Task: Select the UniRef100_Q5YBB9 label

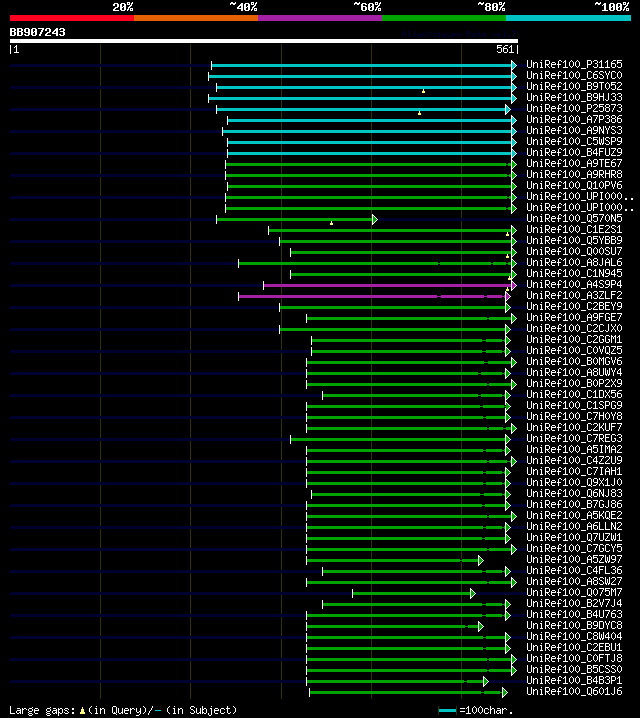Action: point(574,240)
